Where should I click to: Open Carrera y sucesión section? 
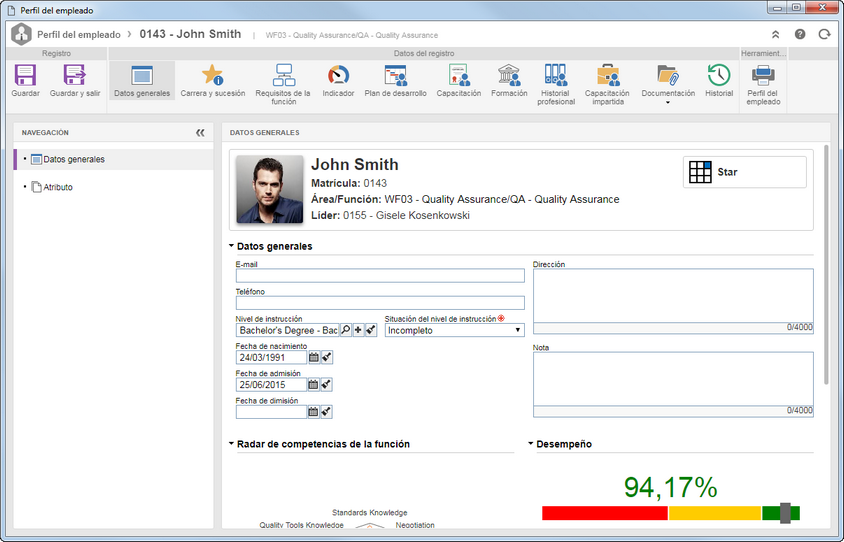(x=213, y=81)
